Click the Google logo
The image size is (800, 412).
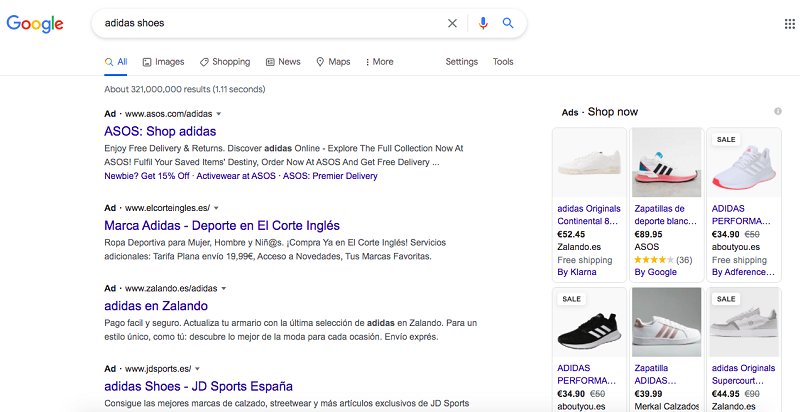click(x=35, y=23)
